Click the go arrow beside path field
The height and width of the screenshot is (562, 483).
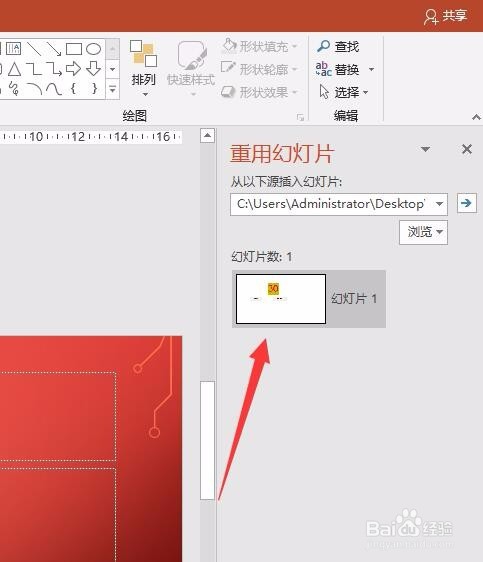(x=467, y=203)
